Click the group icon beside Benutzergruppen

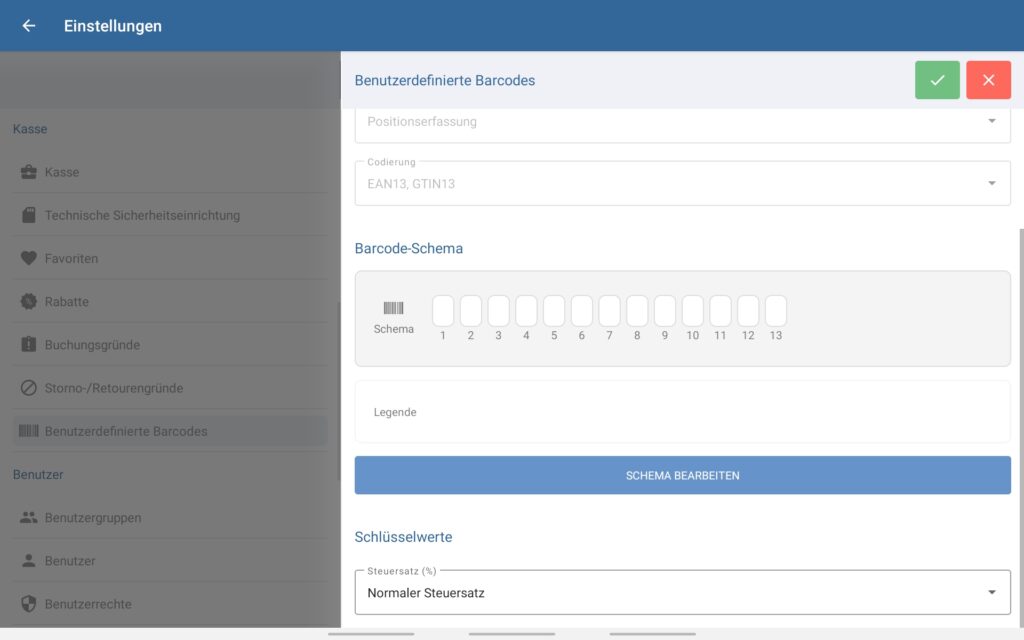click(29, 518)
